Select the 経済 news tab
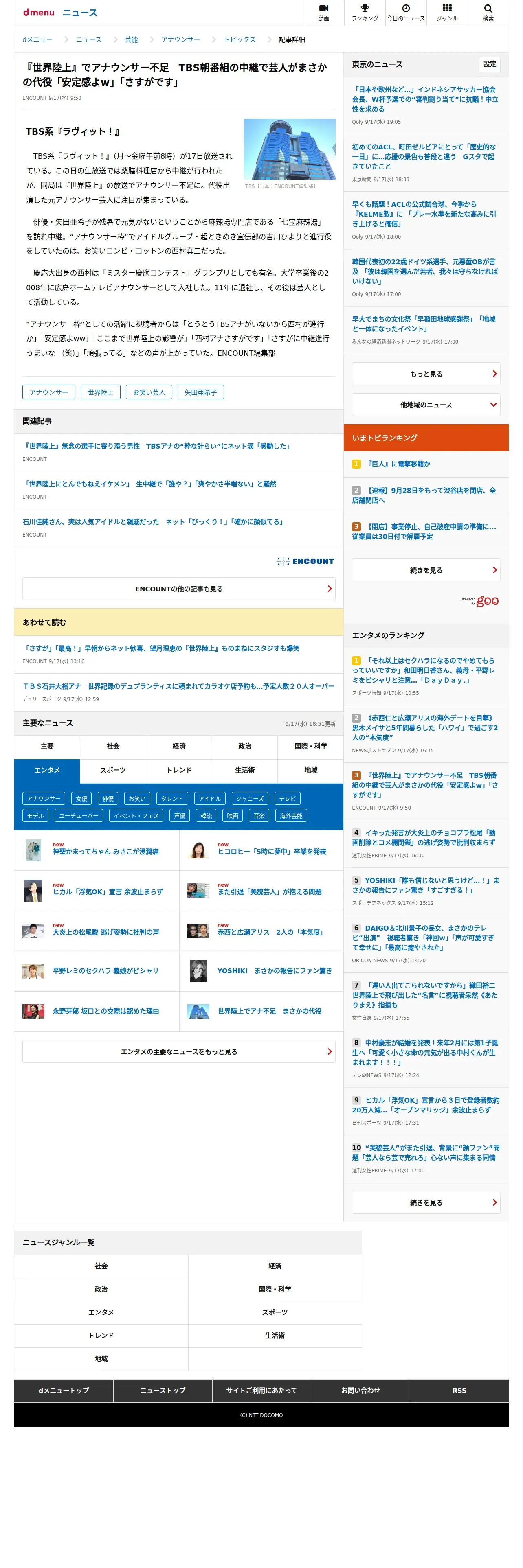The width and height of the screenshot is (523, 1568). tap(179, 746)
